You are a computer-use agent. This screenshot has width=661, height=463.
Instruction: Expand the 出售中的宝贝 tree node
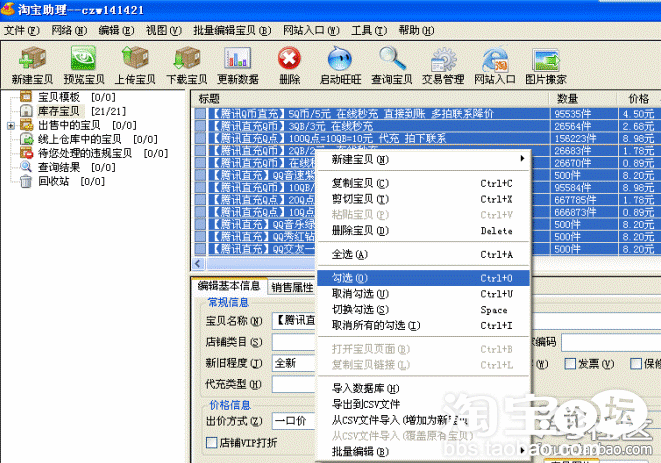pyautogui.click(x=10, y=126)
